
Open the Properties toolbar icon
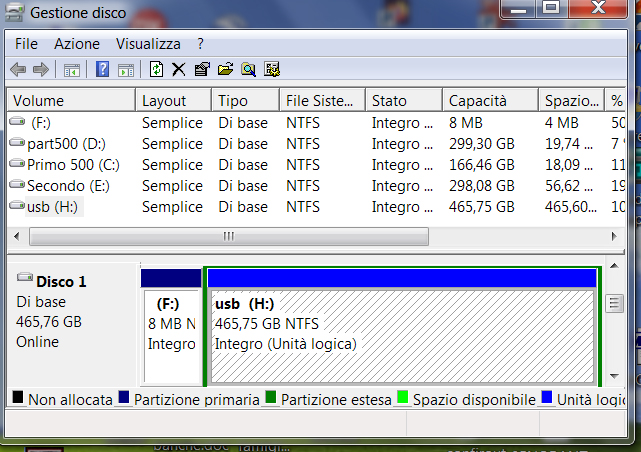click(x=202, y=69)
